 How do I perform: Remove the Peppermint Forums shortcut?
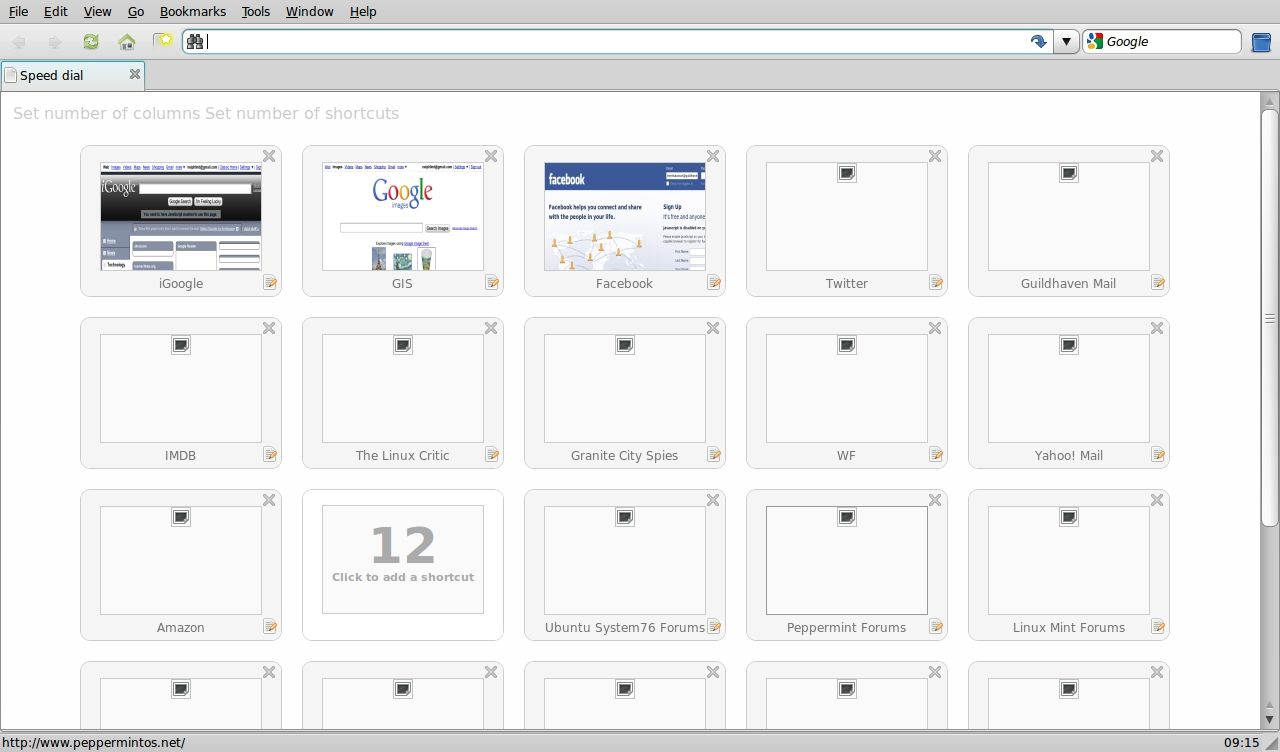[x=935, y=500]
